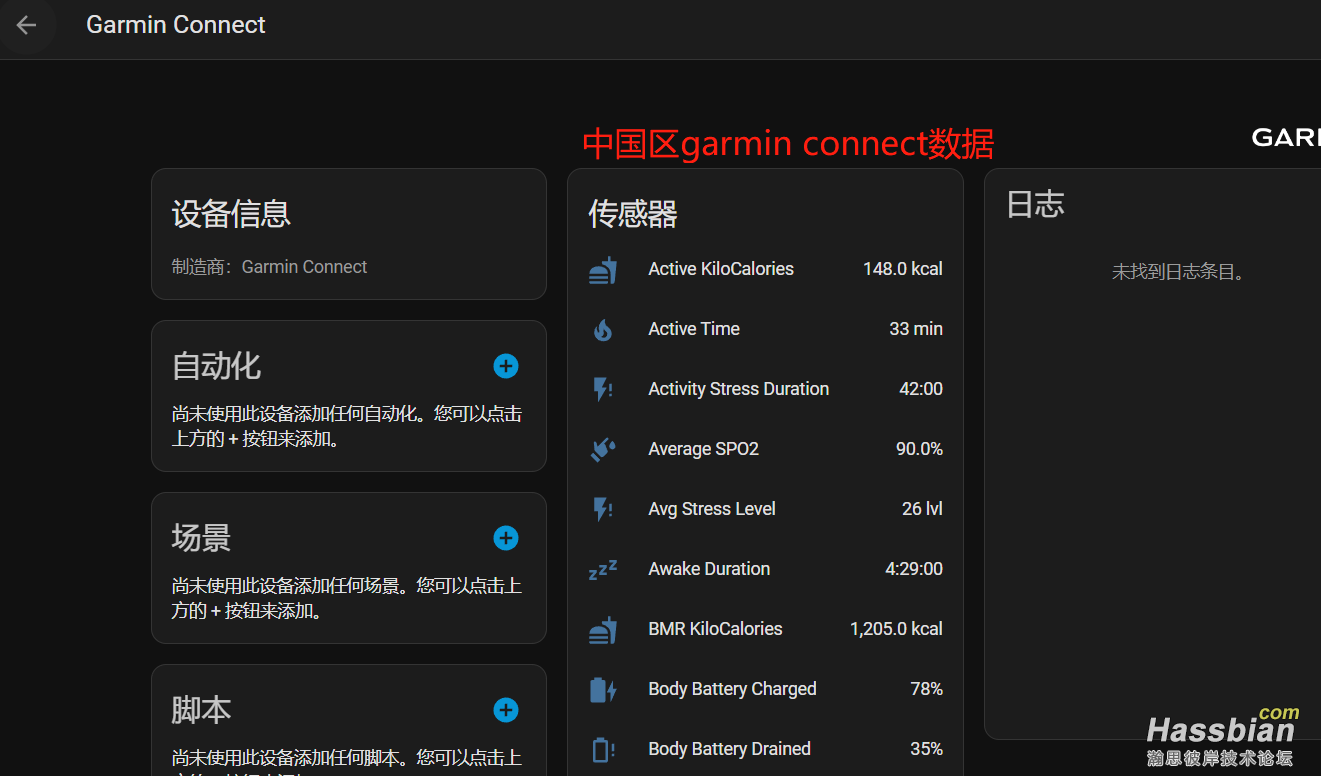
Task: Click the 脚本 section heading
Action: pos(201,710)
